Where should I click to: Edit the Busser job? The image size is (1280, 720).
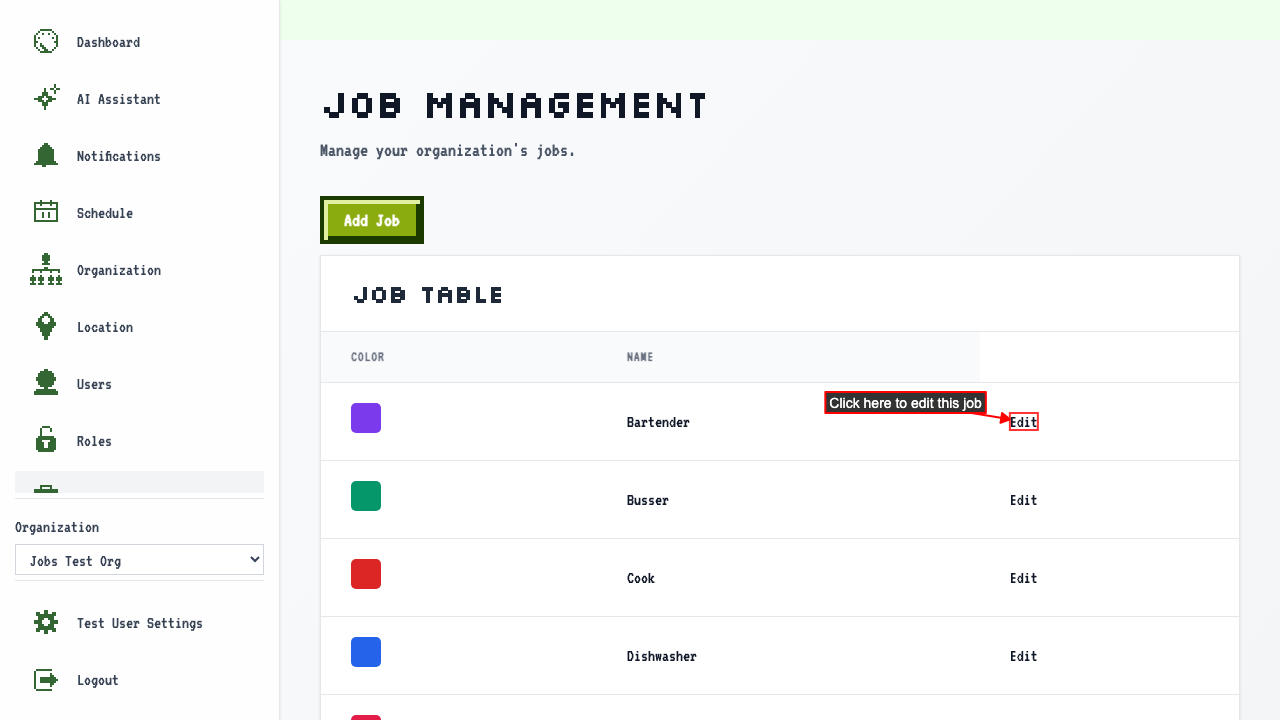[1024, 500]
